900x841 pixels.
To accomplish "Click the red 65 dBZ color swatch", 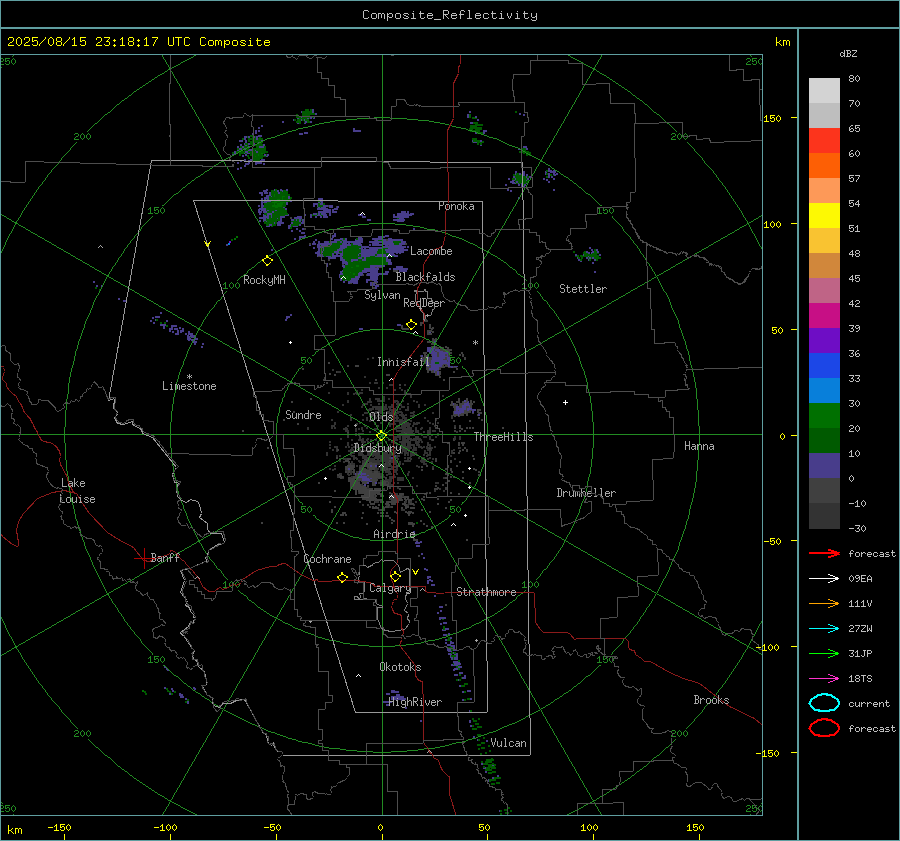I will click(824, 140).
